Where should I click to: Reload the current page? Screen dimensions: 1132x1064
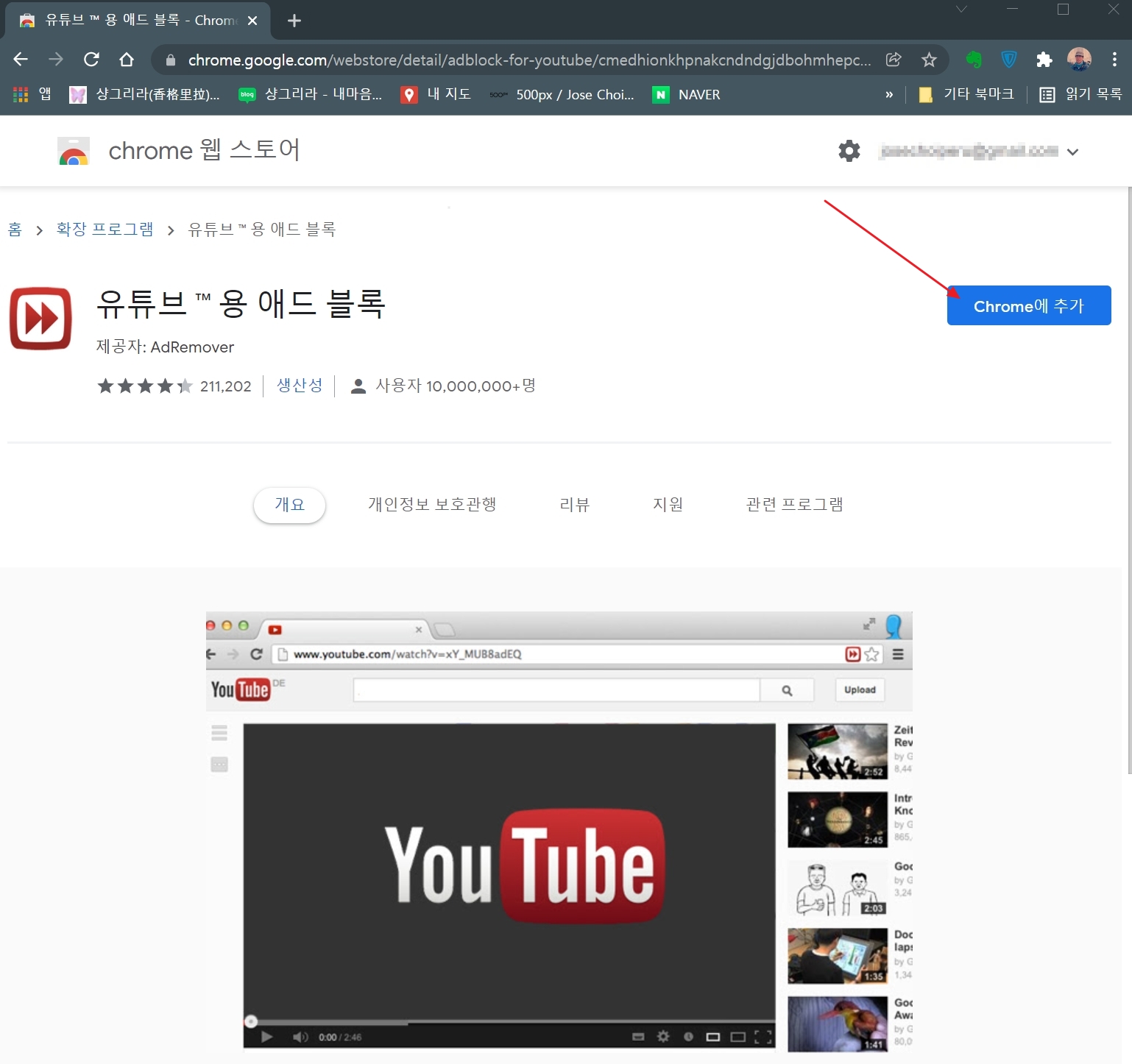coord(91,60)
